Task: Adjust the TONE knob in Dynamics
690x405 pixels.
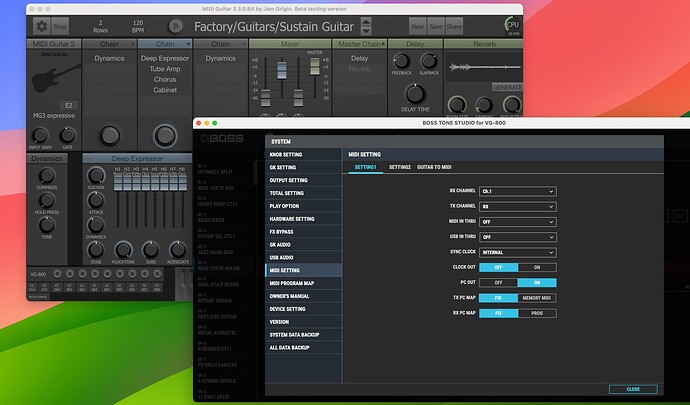Action: (47, 225)
